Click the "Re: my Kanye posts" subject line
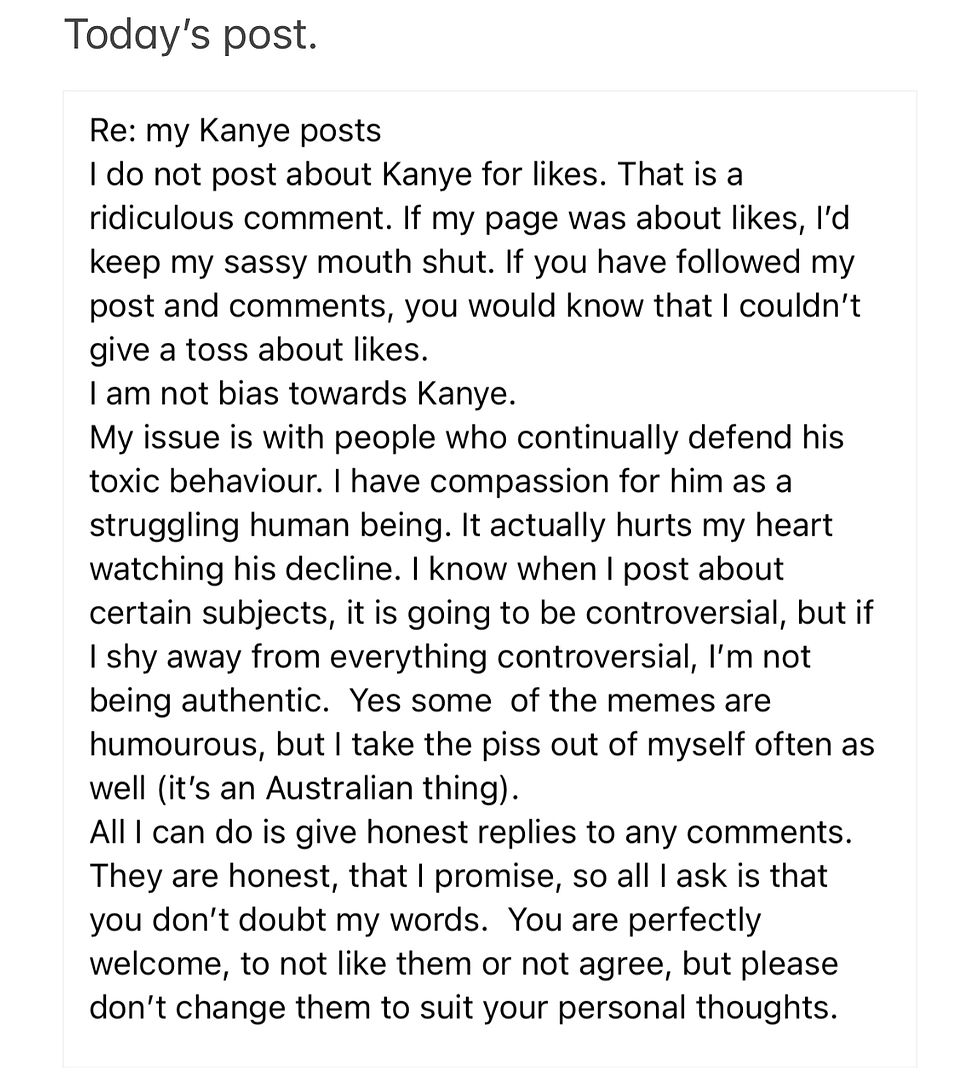 [235, 131]
